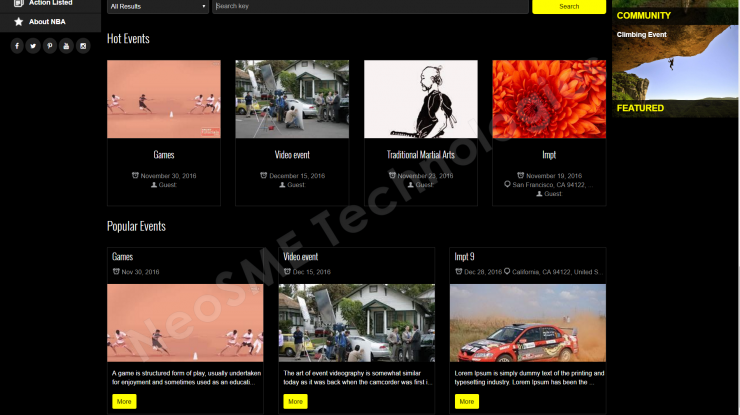
Task: Click the Guest user icon under Impt
Action: (x=539, y=194)
